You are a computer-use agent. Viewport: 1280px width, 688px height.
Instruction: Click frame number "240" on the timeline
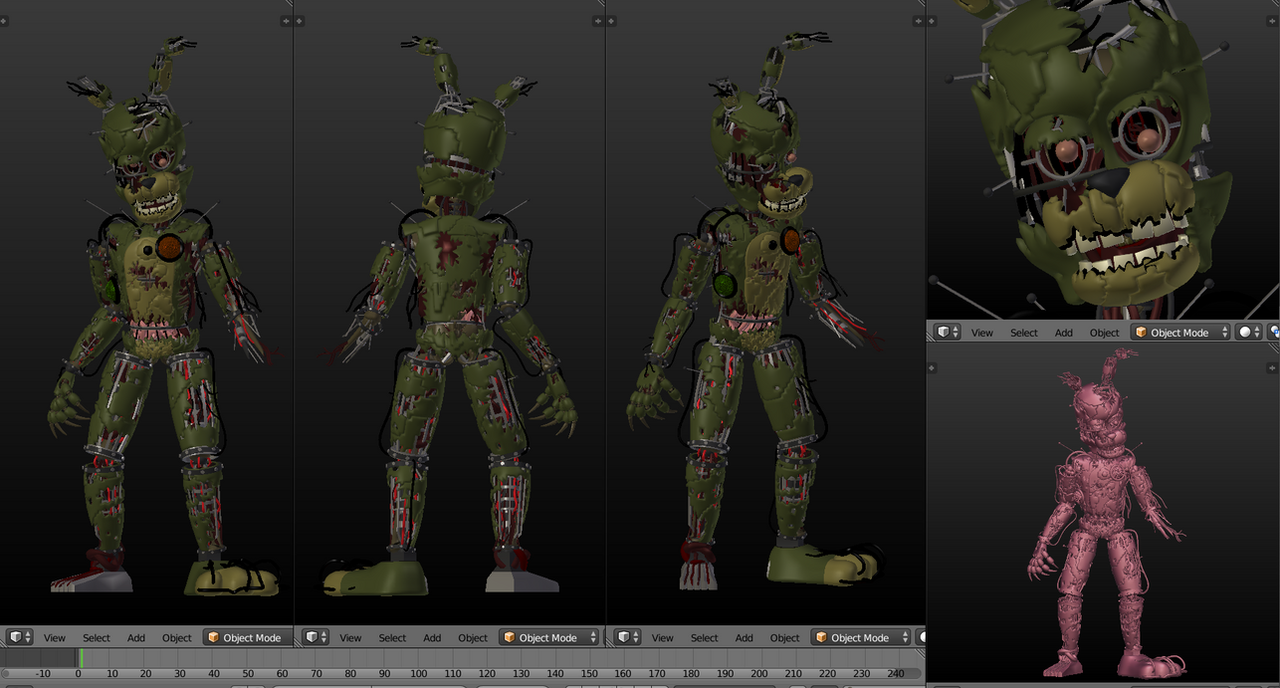tap(896, 674)
